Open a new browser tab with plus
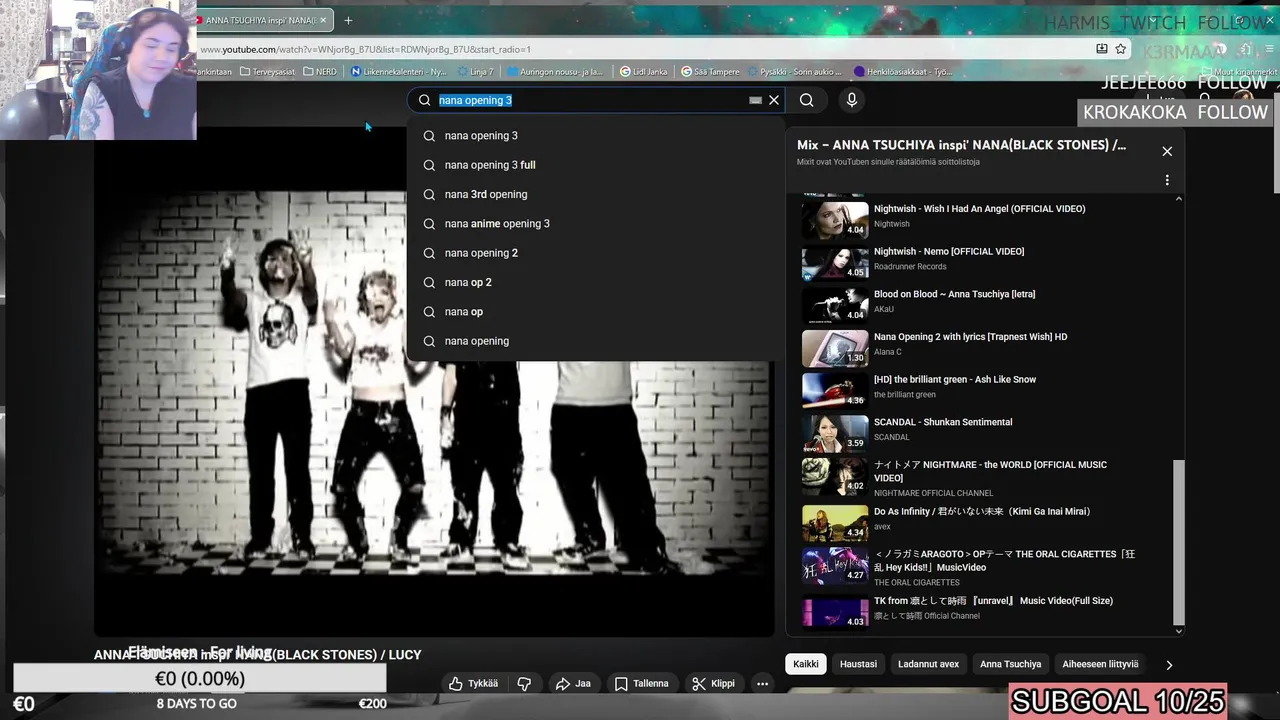 (x=348, y=20)
